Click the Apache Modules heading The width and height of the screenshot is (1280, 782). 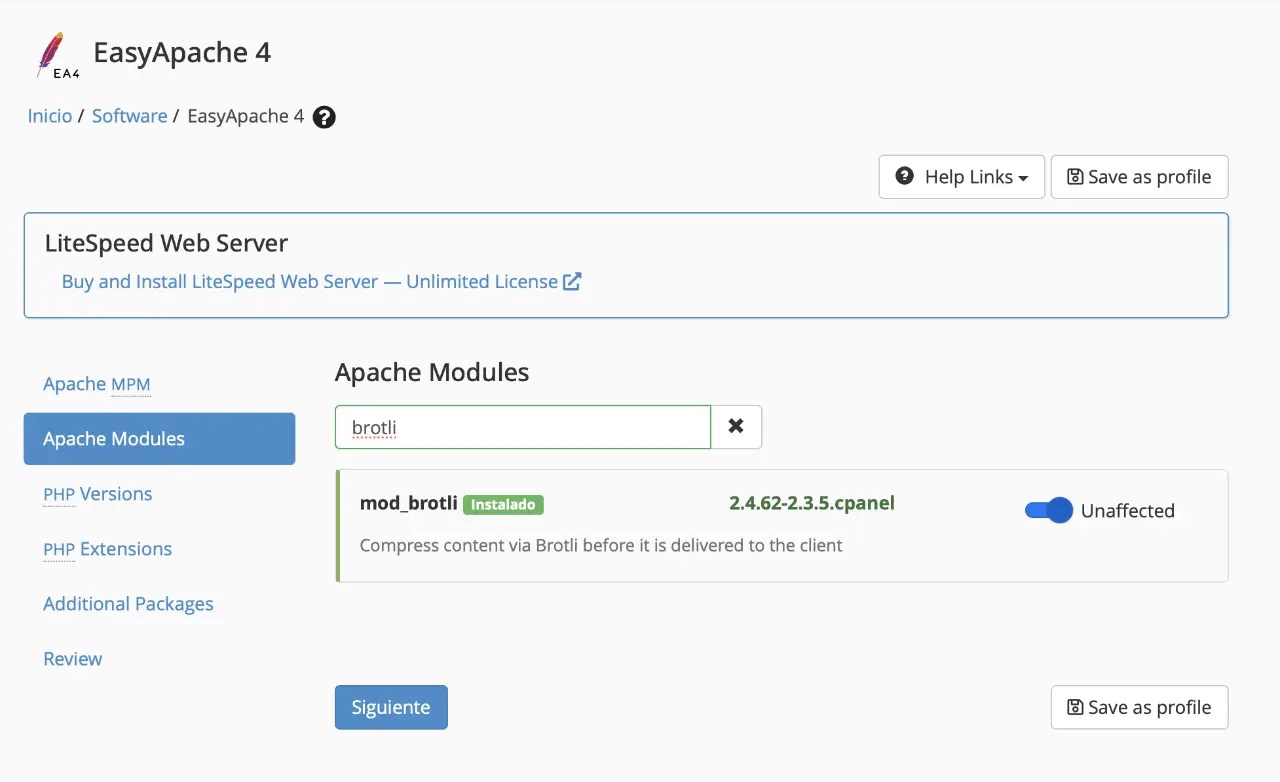[432, 373]
